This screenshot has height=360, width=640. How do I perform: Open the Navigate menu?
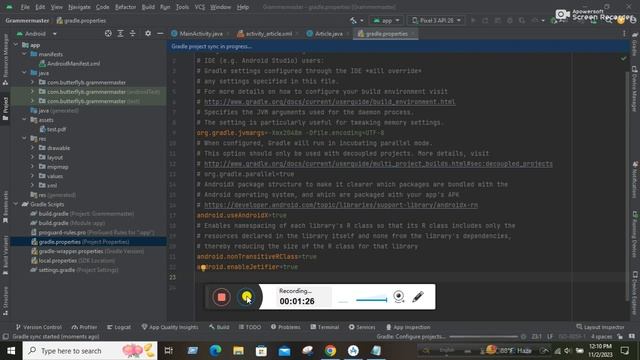tap(79, 7)
